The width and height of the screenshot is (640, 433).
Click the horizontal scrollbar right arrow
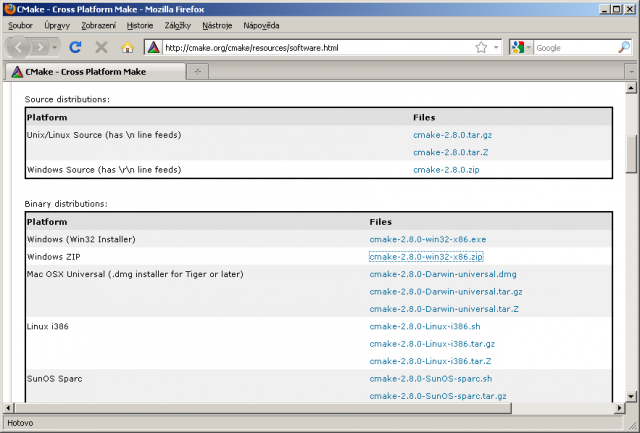click(620, 408)
